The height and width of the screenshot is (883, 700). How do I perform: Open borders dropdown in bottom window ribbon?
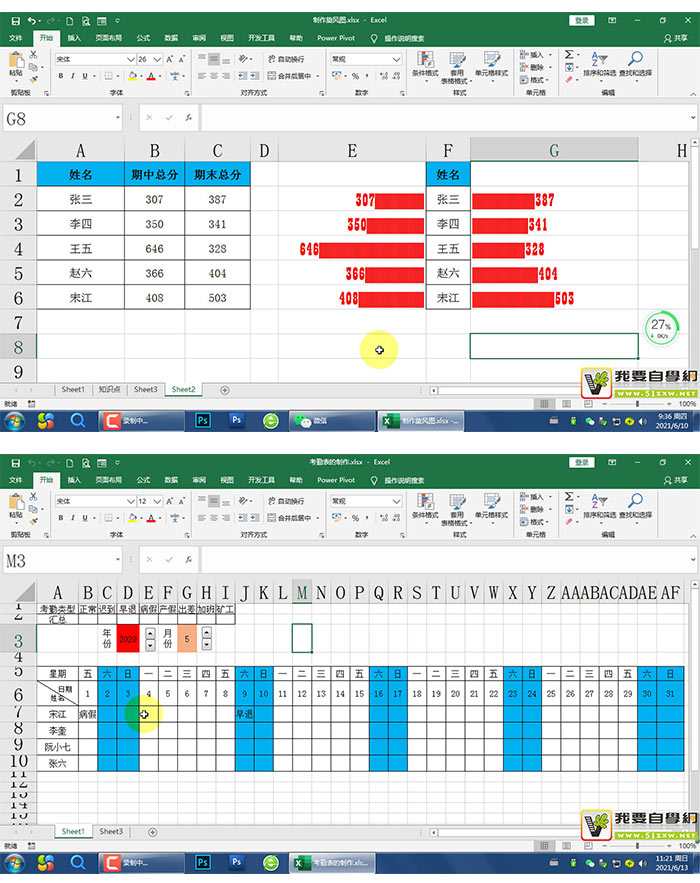pos(118,518)
